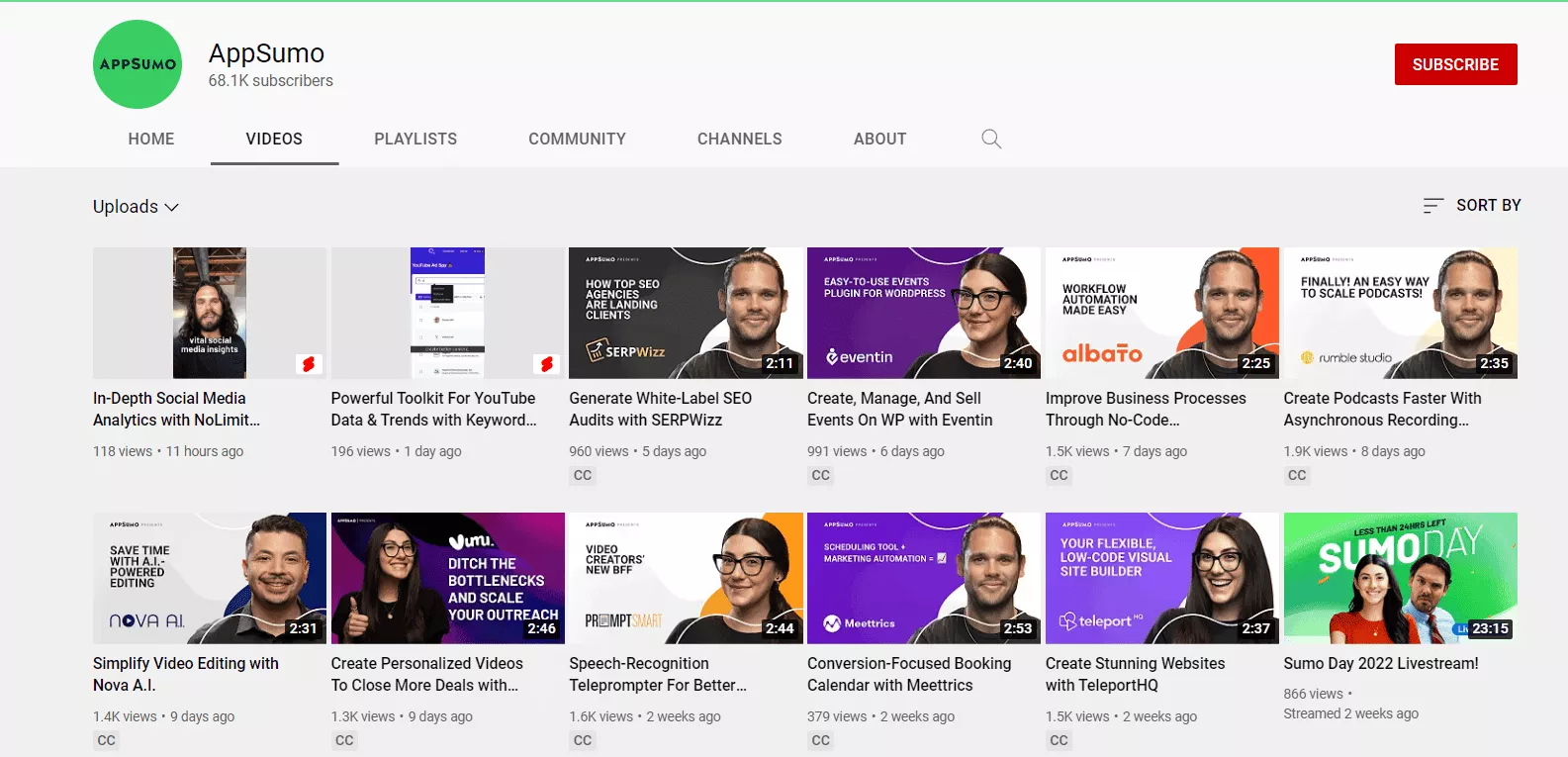Play the albato workflow automation thumbnail
This screenshot has height=757, width=1568.
(1162, 313)
